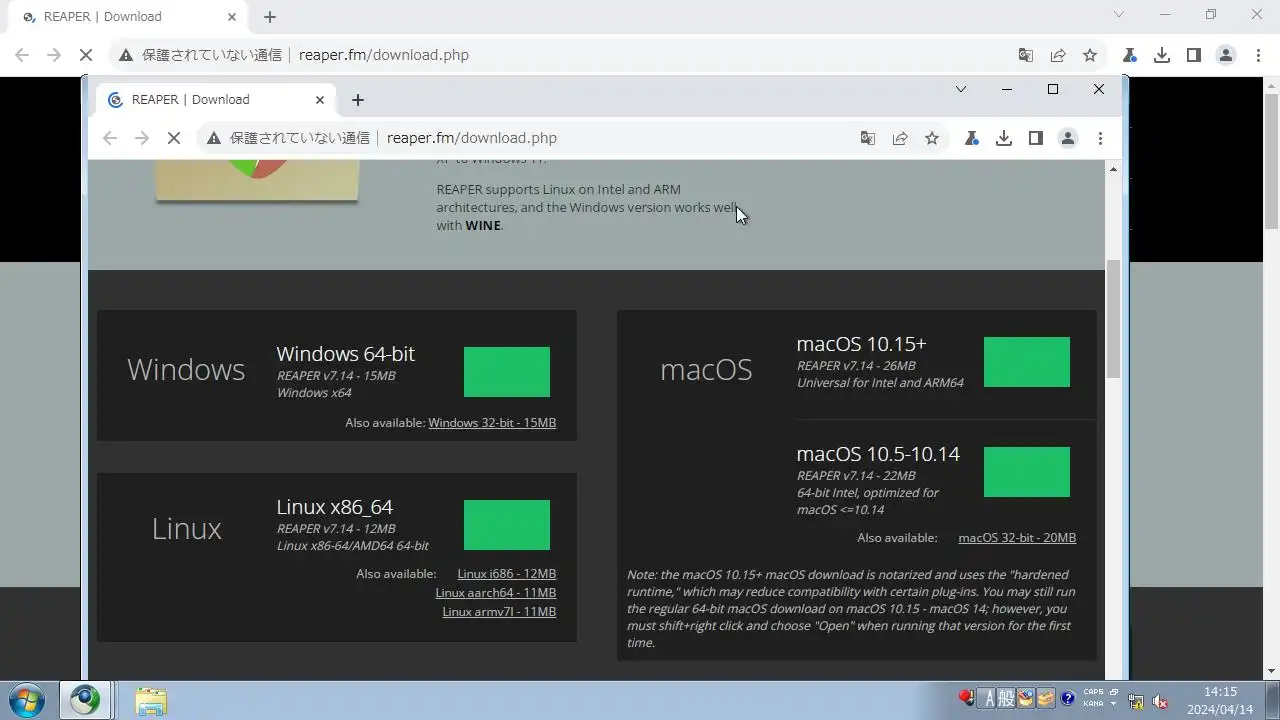Click Chrome icon on taskbar
1280x720 pixels.
point(85,700)
